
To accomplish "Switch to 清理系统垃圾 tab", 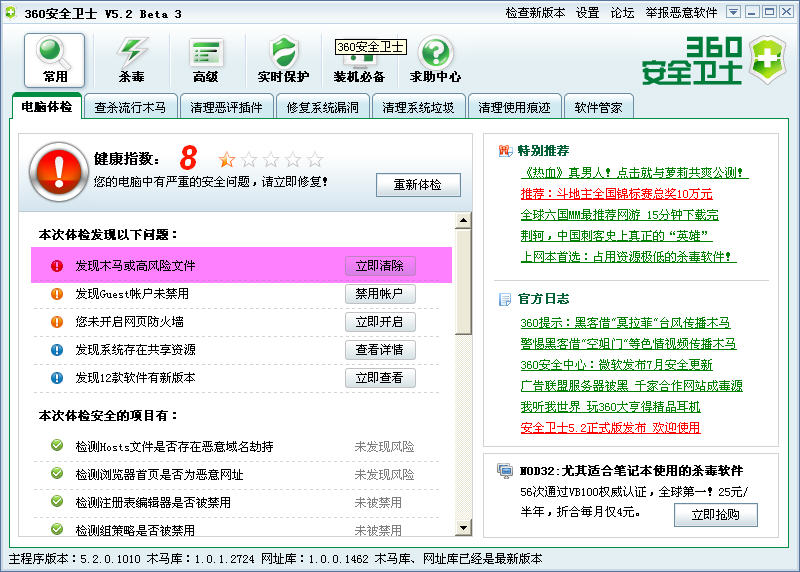I will 418,107.
